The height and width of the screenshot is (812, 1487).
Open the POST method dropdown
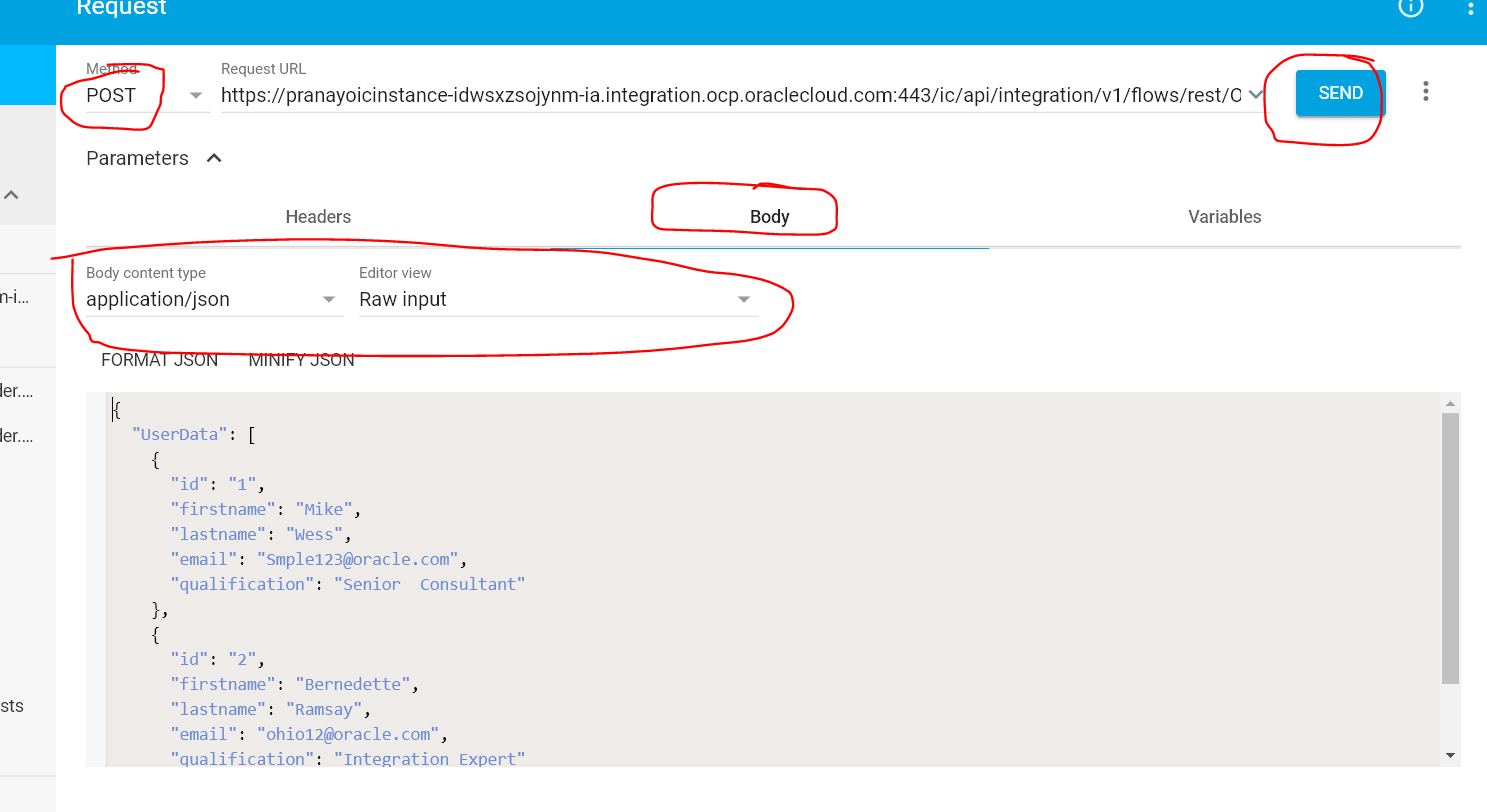pyautogui.click(x=196, y=95)
